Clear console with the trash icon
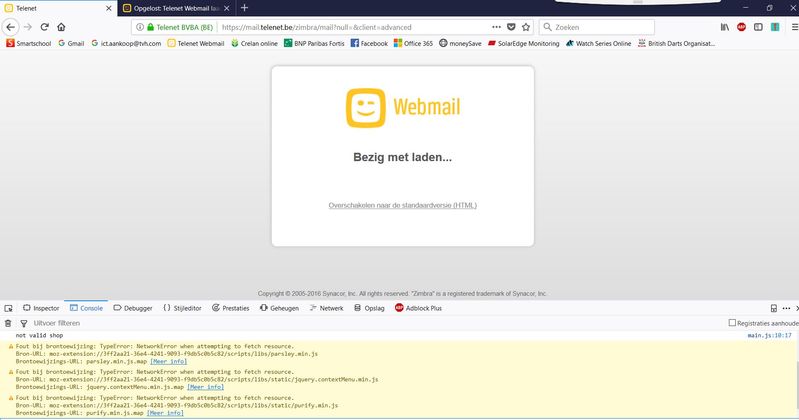Viewport: 799px width, 420px height. [8, 323]
